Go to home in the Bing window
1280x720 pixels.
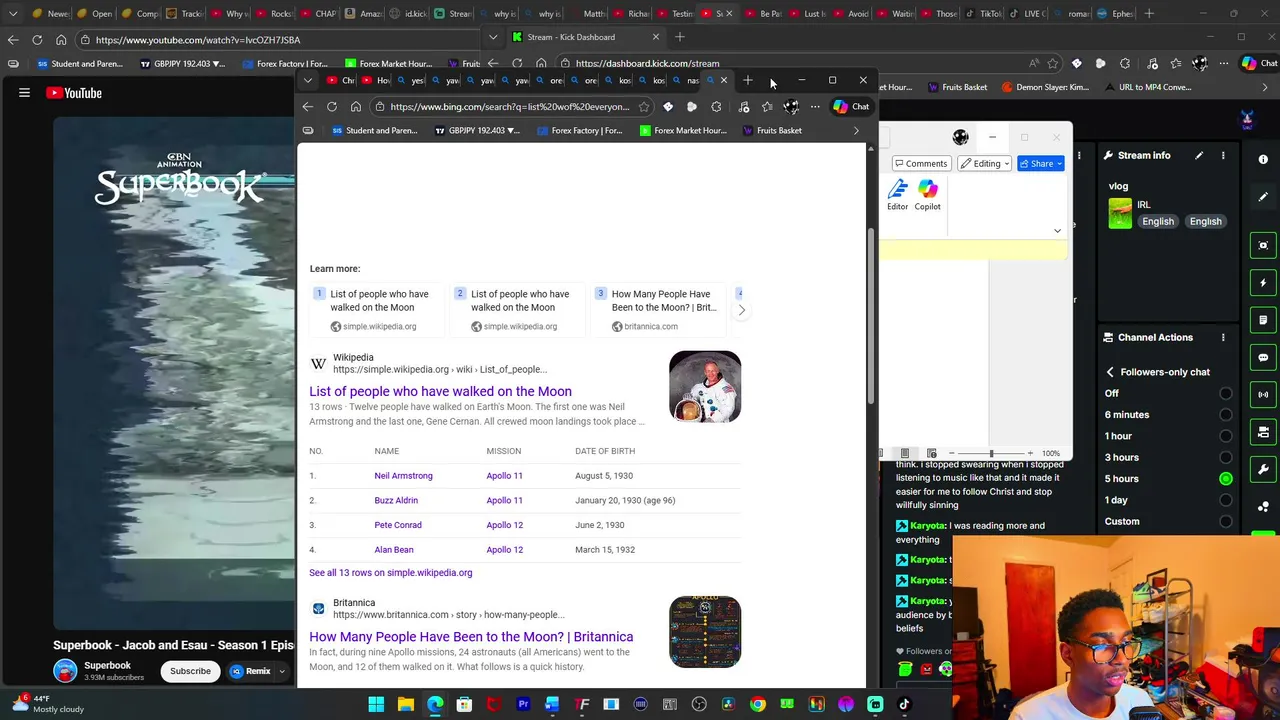point(356,107)
